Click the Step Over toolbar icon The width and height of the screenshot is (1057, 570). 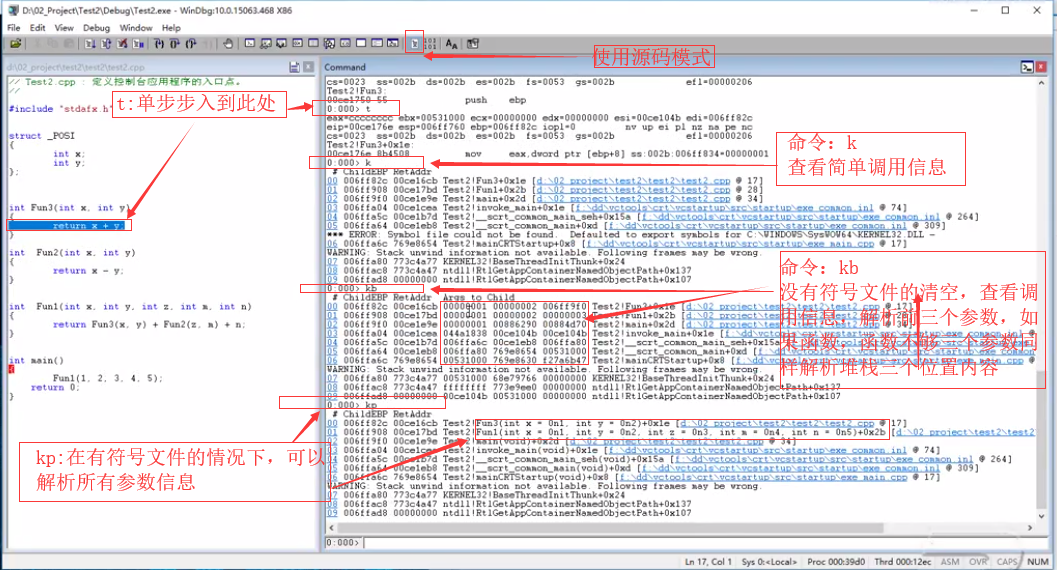(x=175, y=44)
